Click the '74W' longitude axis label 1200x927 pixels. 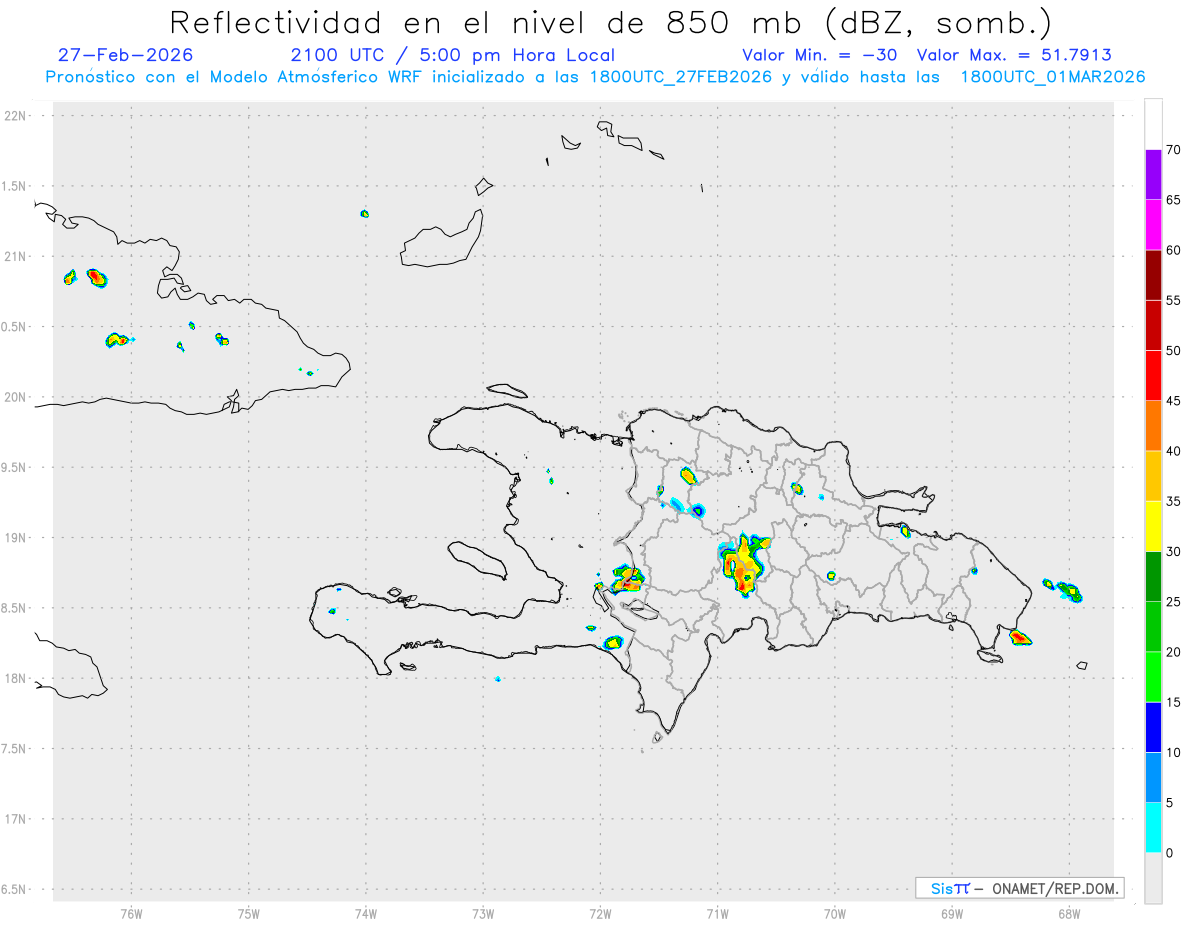point(366,913)
